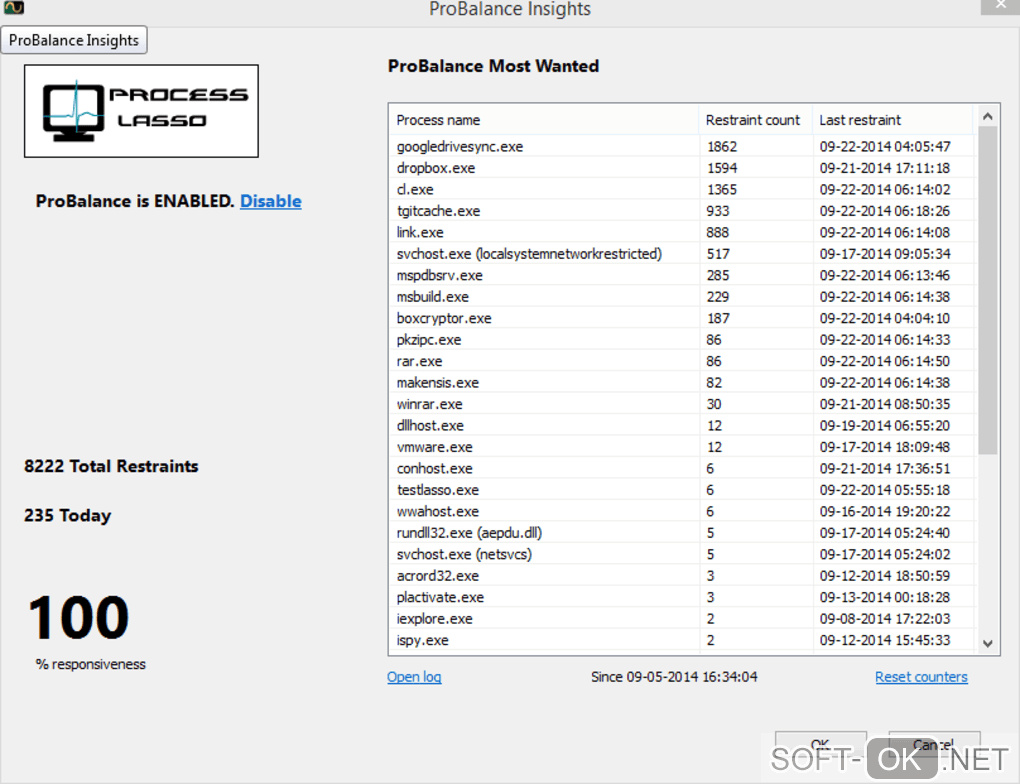The height and width of the screenshot is (784, 1020).
Task: Click restraint count 1365
Action: (x=722, y=189)
